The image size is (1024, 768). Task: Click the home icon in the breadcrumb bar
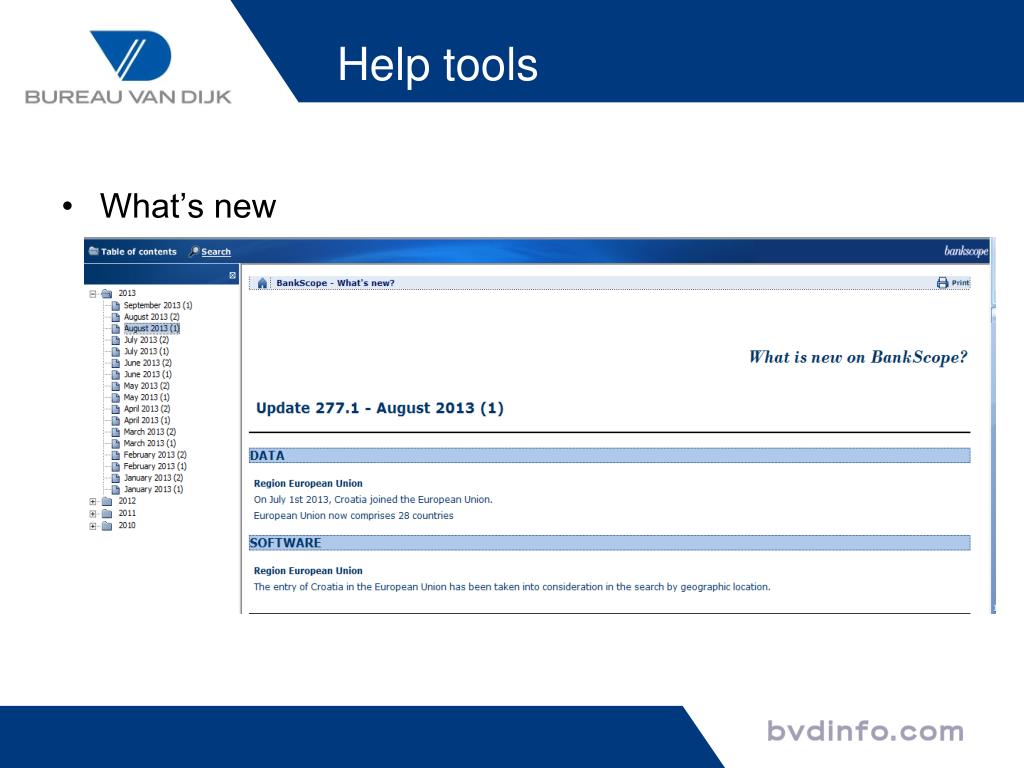(263, 283)
